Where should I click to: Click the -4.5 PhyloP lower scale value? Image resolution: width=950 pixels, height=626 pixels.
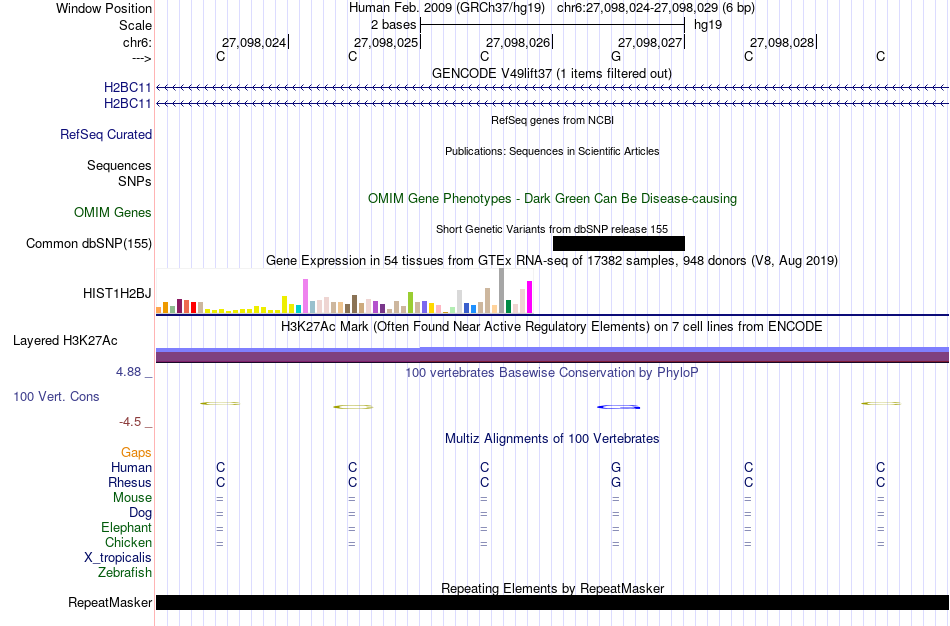tap(130, 422)
